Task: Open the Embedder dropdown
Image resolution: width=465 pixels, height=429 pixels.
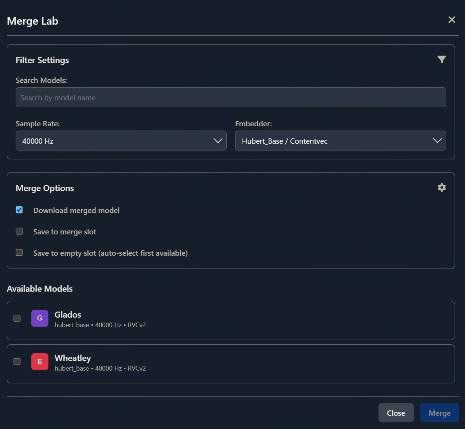Action: [x=340, y=141]
